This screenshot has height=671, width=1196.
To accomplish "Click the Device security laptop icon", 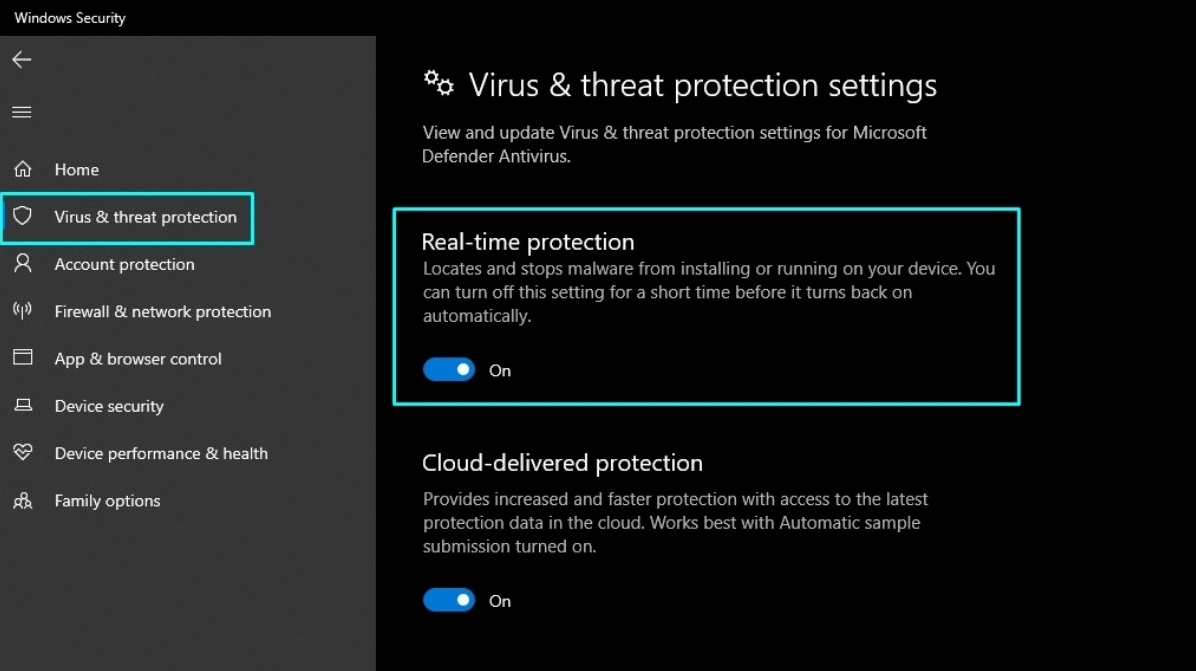I will click(x=22, y=406).
